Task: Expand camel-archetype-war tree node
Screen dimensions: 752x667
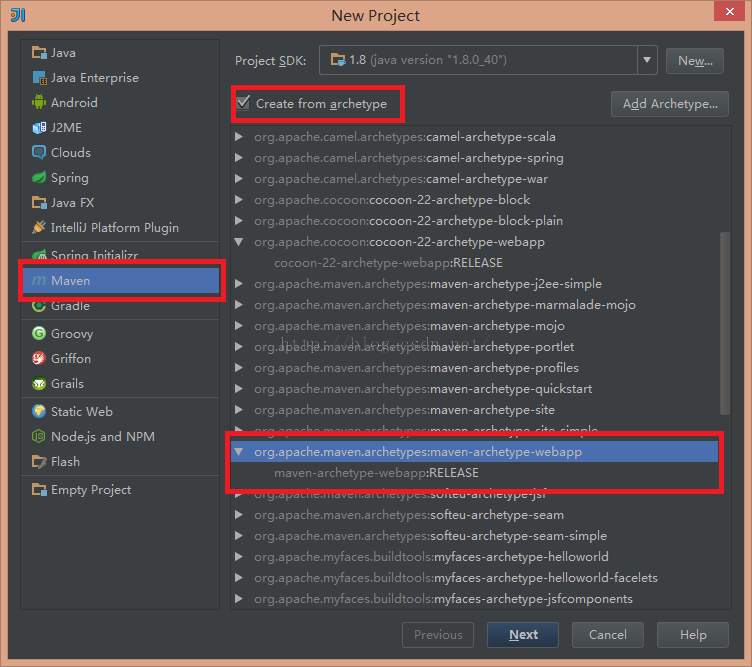Action: tap(238, 179)
